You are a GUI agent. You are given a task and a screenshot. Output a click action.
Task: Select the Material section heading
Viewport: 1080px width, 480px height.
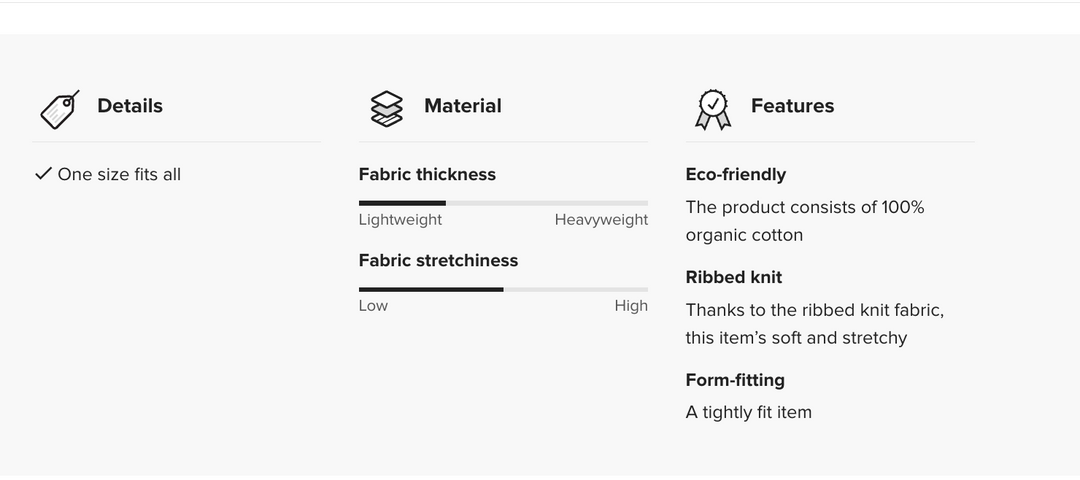(463, 106)
